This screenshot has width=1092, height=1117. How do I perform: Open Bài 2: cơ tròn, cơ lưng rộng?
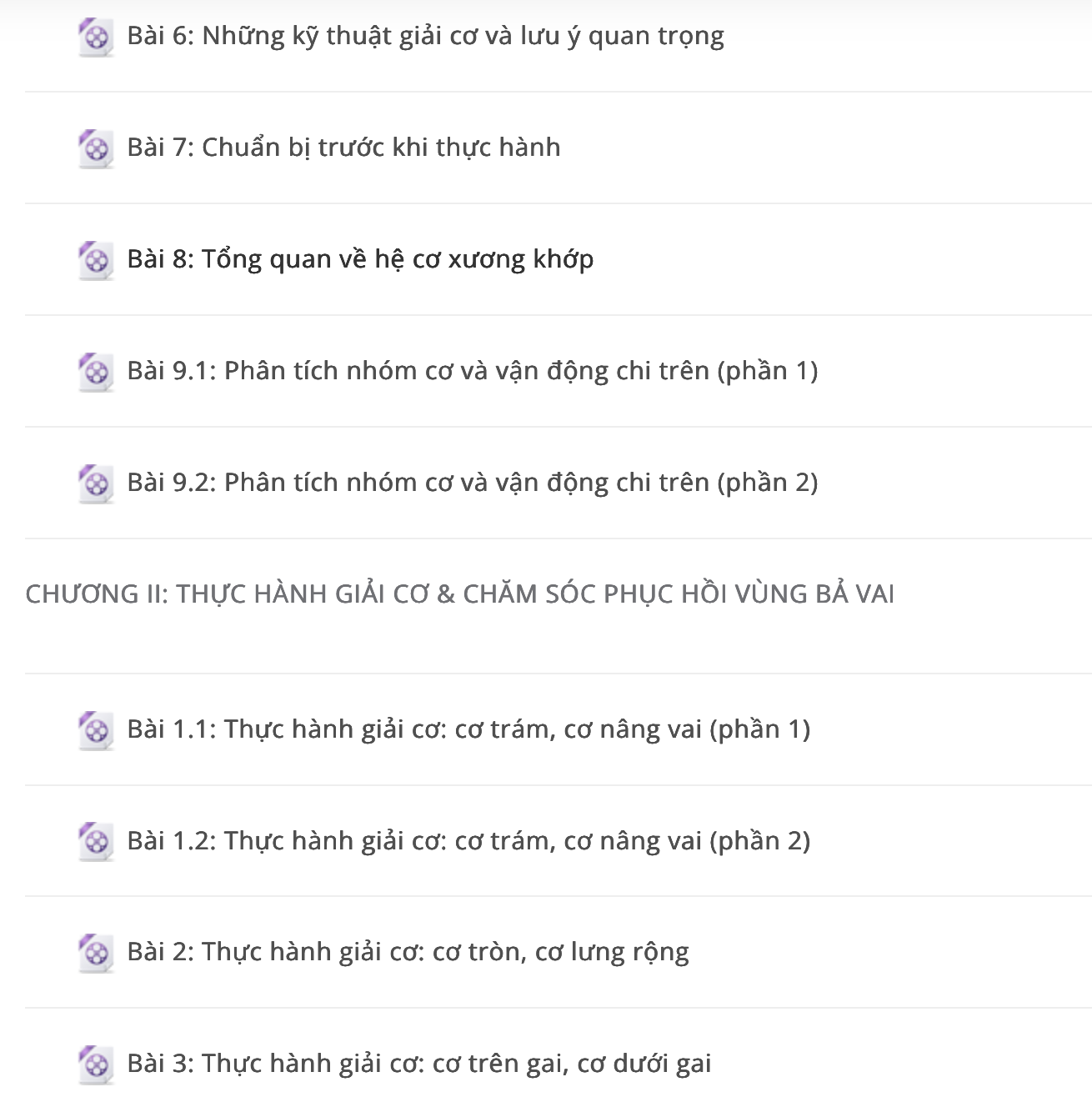(408, 952)
